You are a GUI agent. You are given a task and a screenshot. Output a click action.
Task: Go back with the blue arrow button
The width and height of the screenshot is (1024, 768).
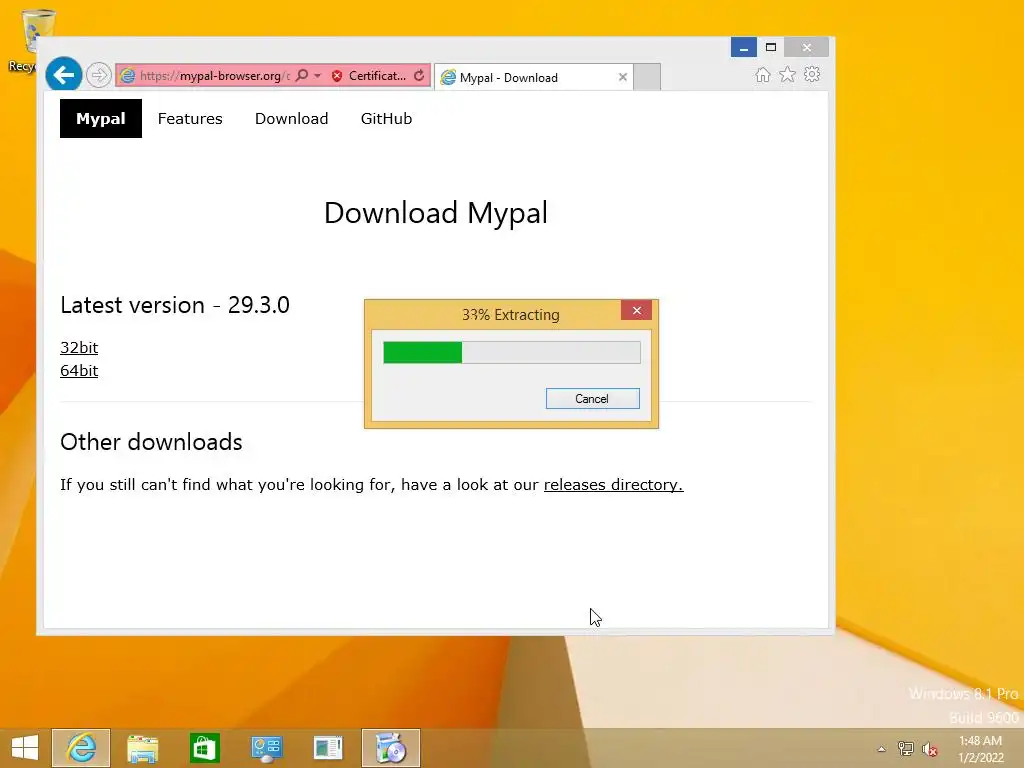tap(63, 75)
